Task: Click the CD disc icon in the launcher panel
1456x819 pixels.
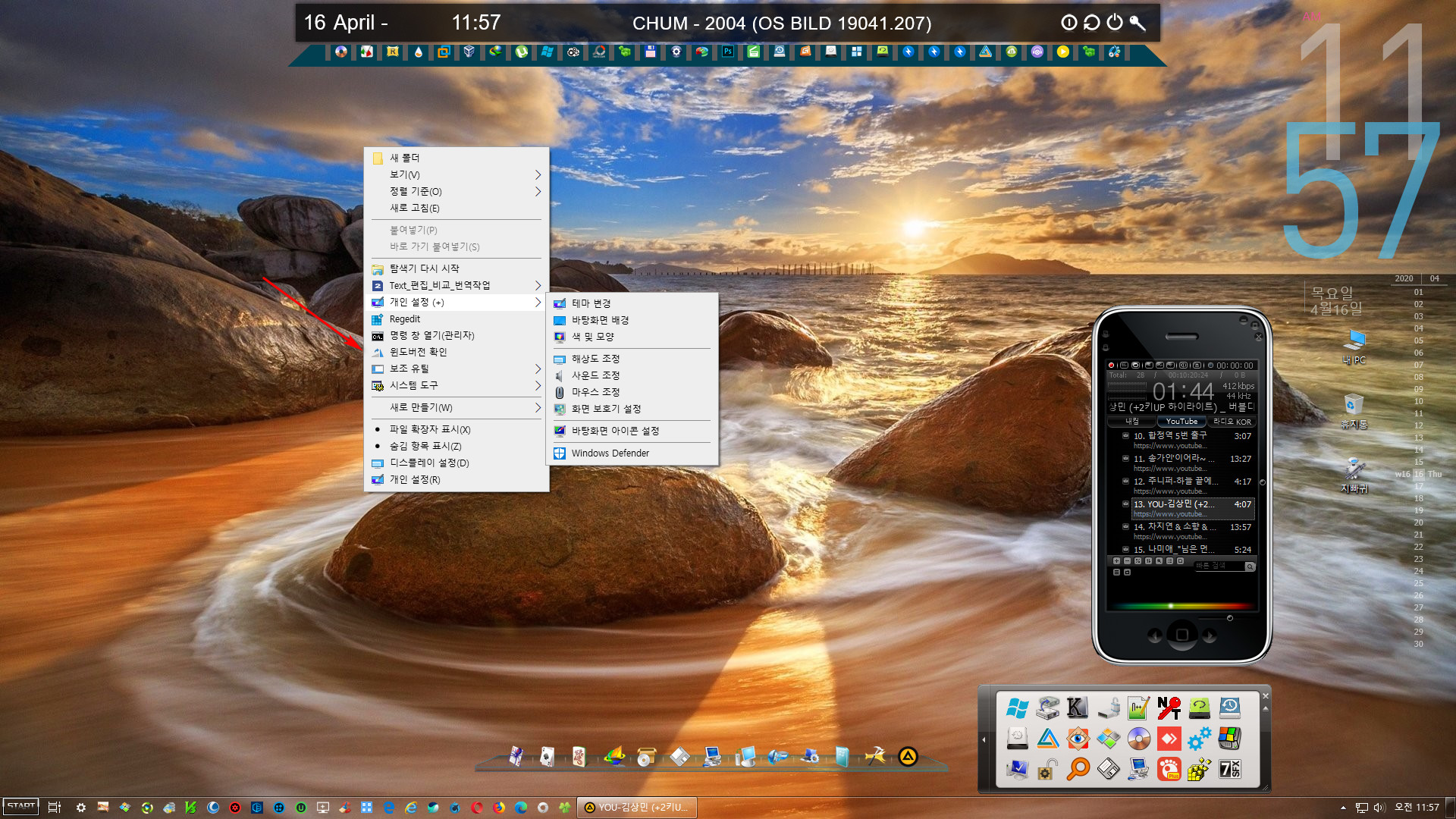Action: (x=1138, y=739)
